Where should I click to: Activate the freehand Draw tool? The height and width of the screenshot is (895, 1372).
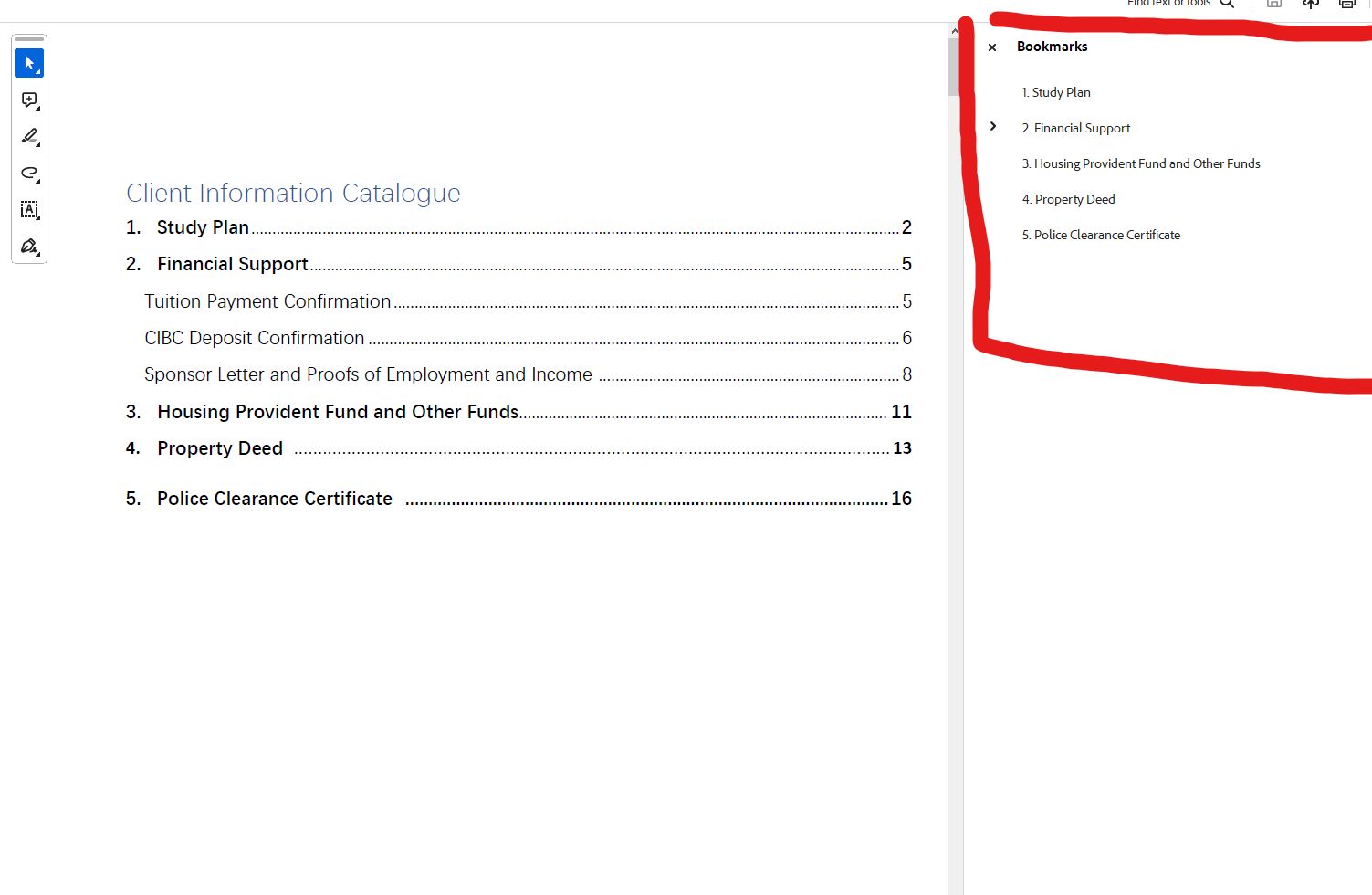(29, 173)
